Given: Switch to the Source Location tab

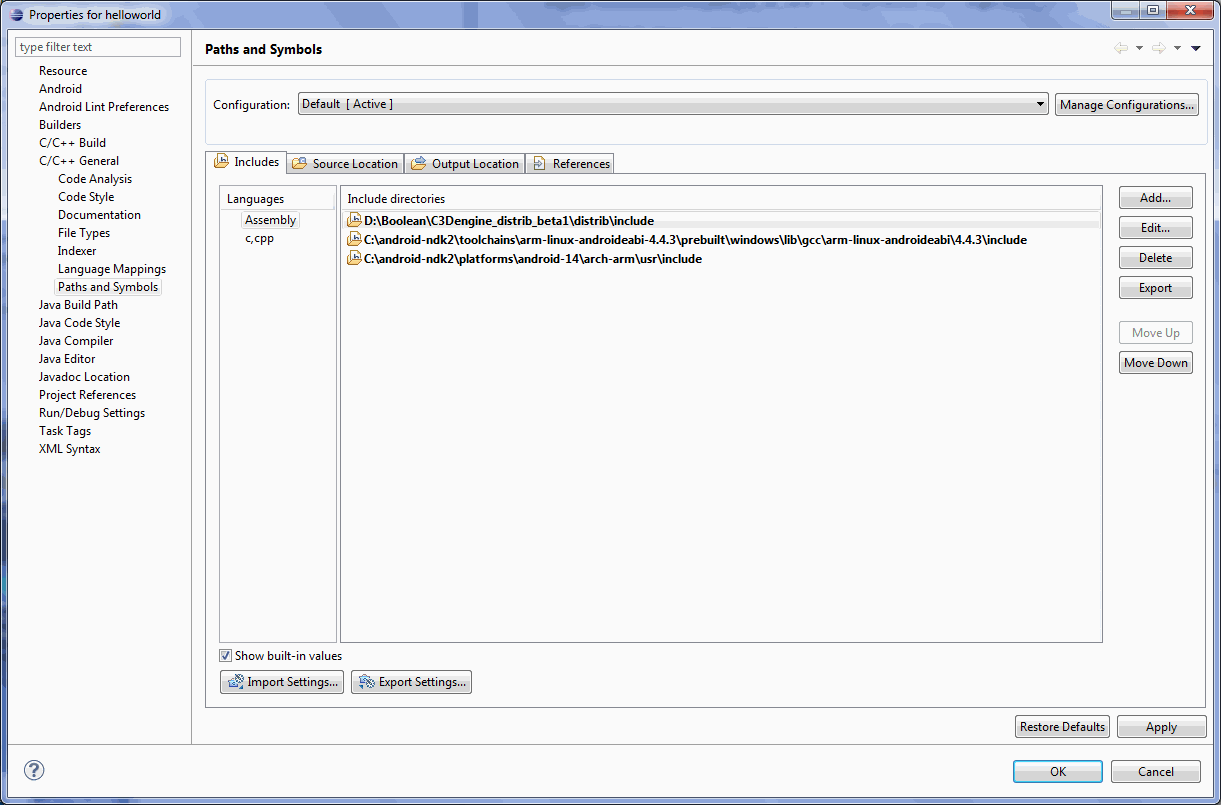Looking at the screenshot, I should tap(345, 164).
